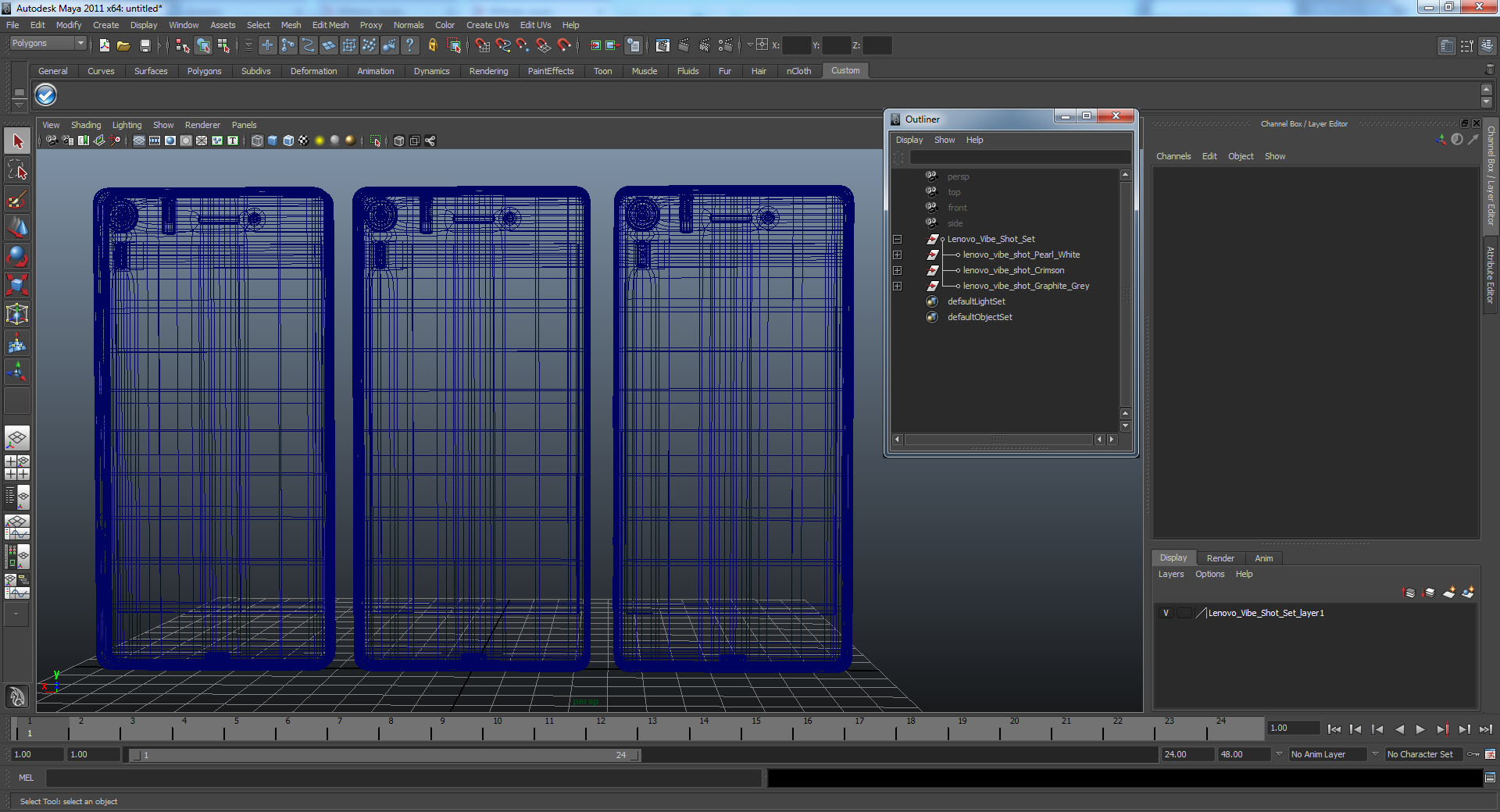
Task: Toggle visibility V of Lenovo_Vibe_Shot_Set_layer1
Action: 1166,613
